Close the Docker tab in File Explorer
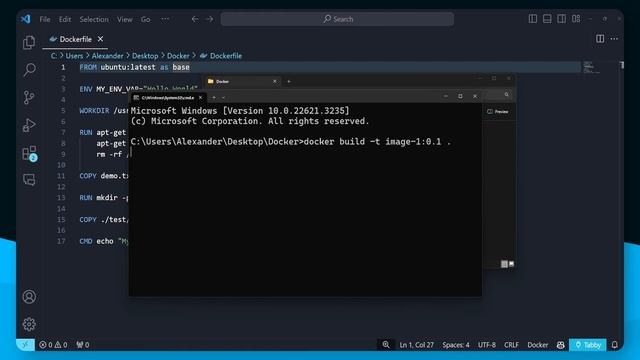The image size is (640, 360). (x=274, y=82)
